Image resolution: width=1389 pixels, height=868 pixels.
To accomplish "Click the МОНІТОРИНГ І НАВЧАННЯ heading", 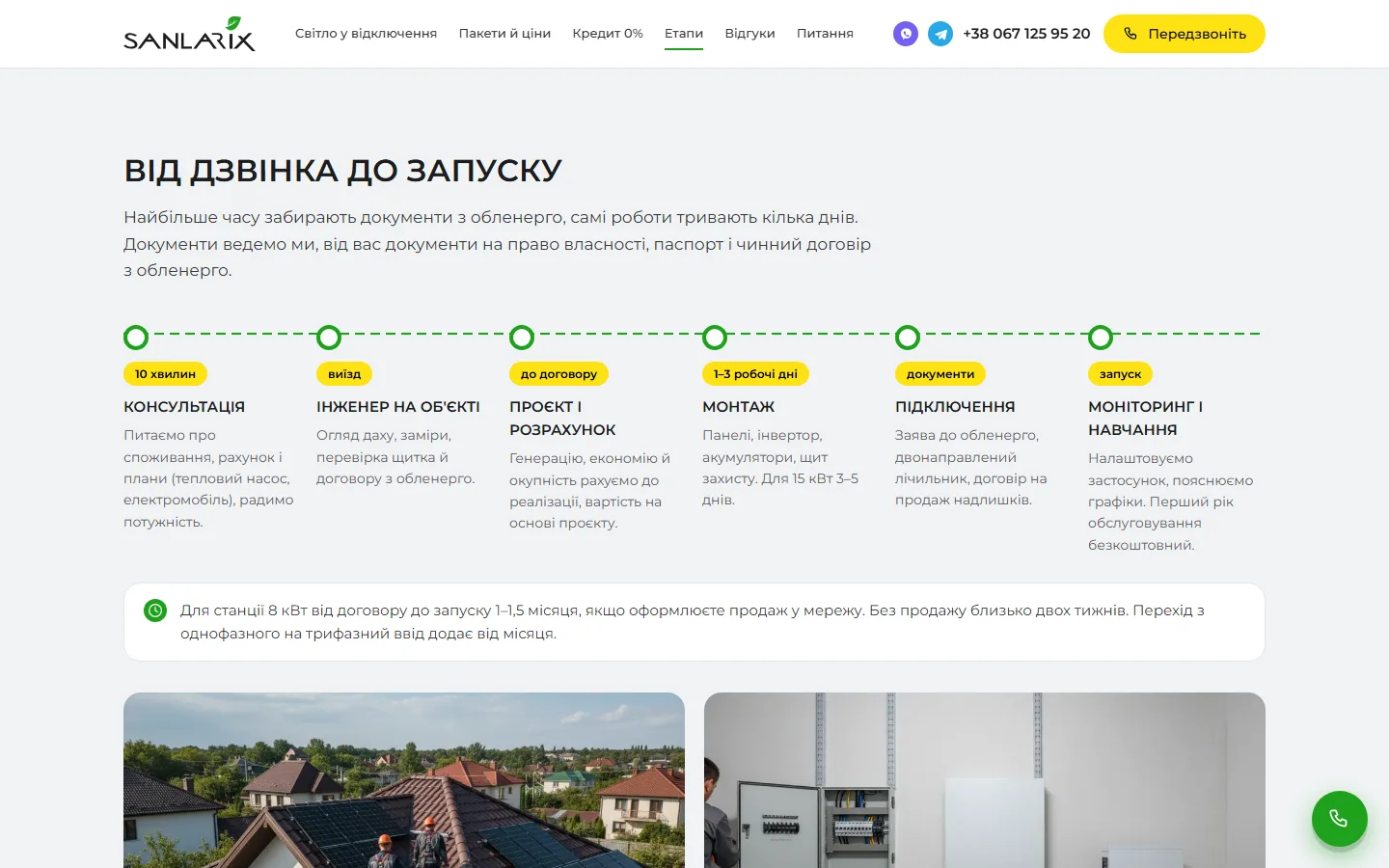I will (1146, 419).
